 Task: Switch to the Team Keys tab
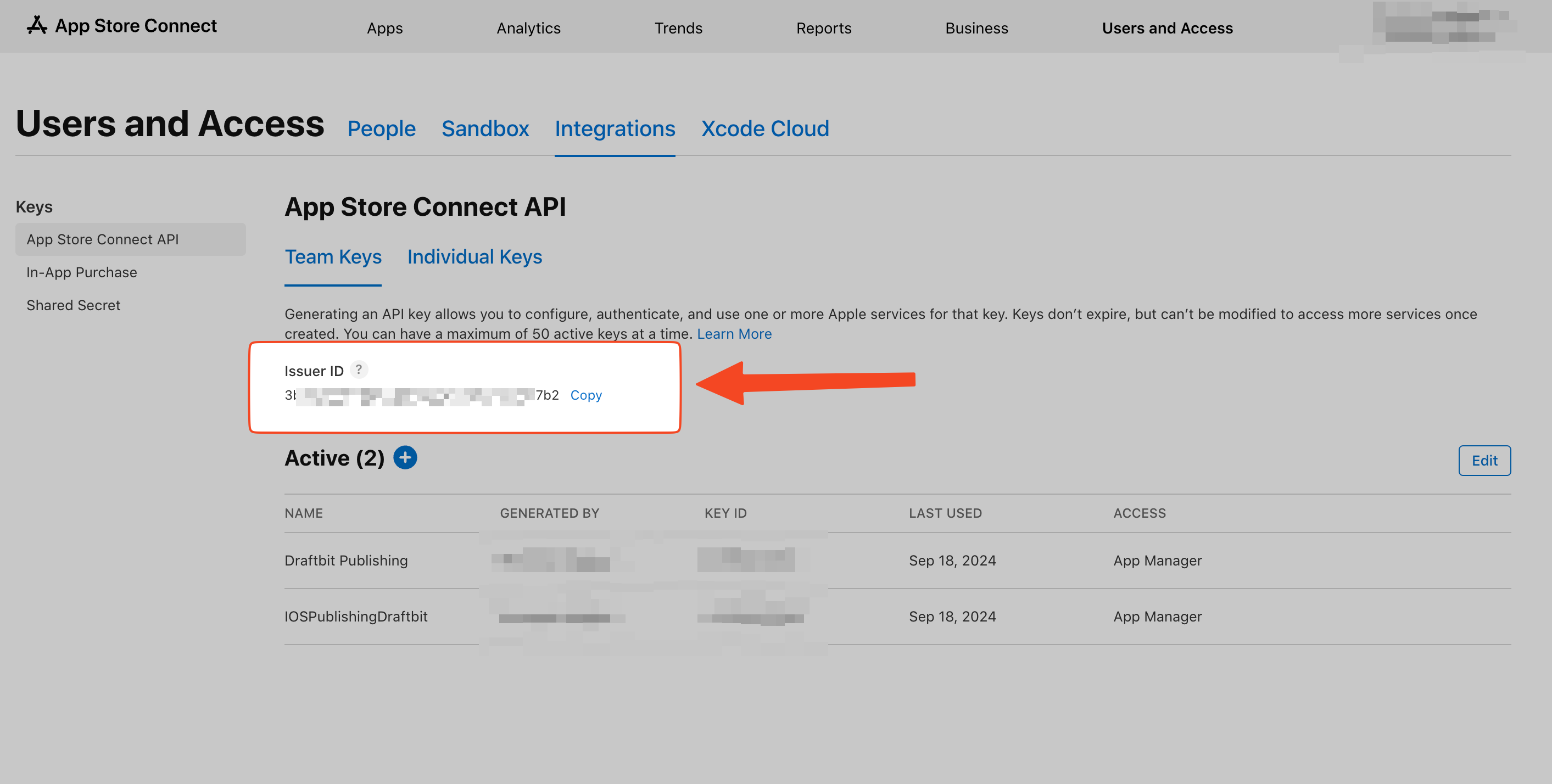pos(333,256)
